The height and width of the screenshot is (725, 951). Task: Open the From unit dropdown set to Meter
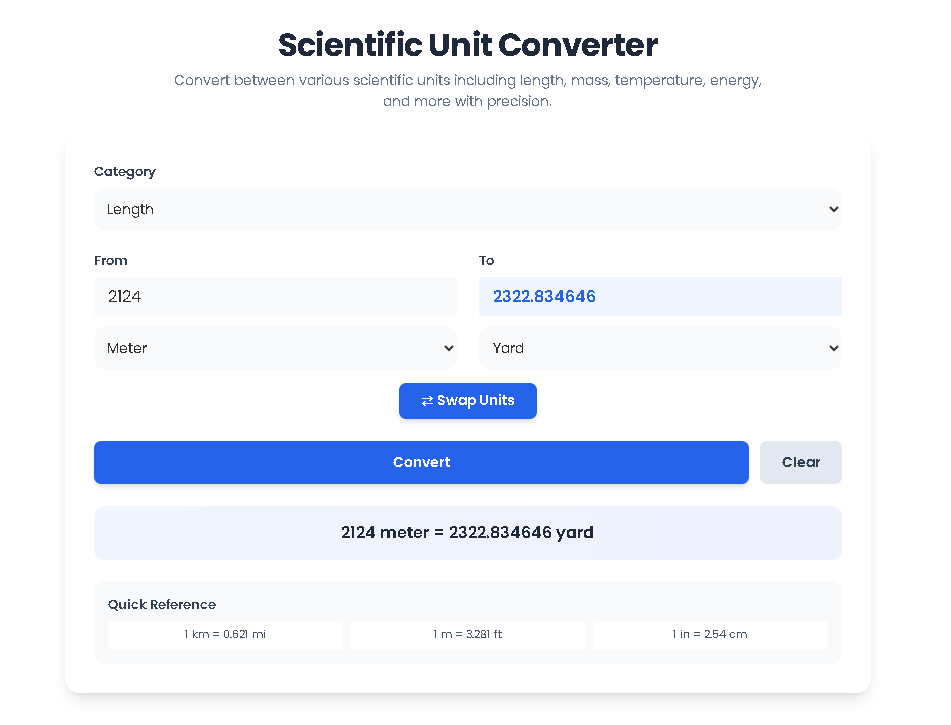point(275,348)
